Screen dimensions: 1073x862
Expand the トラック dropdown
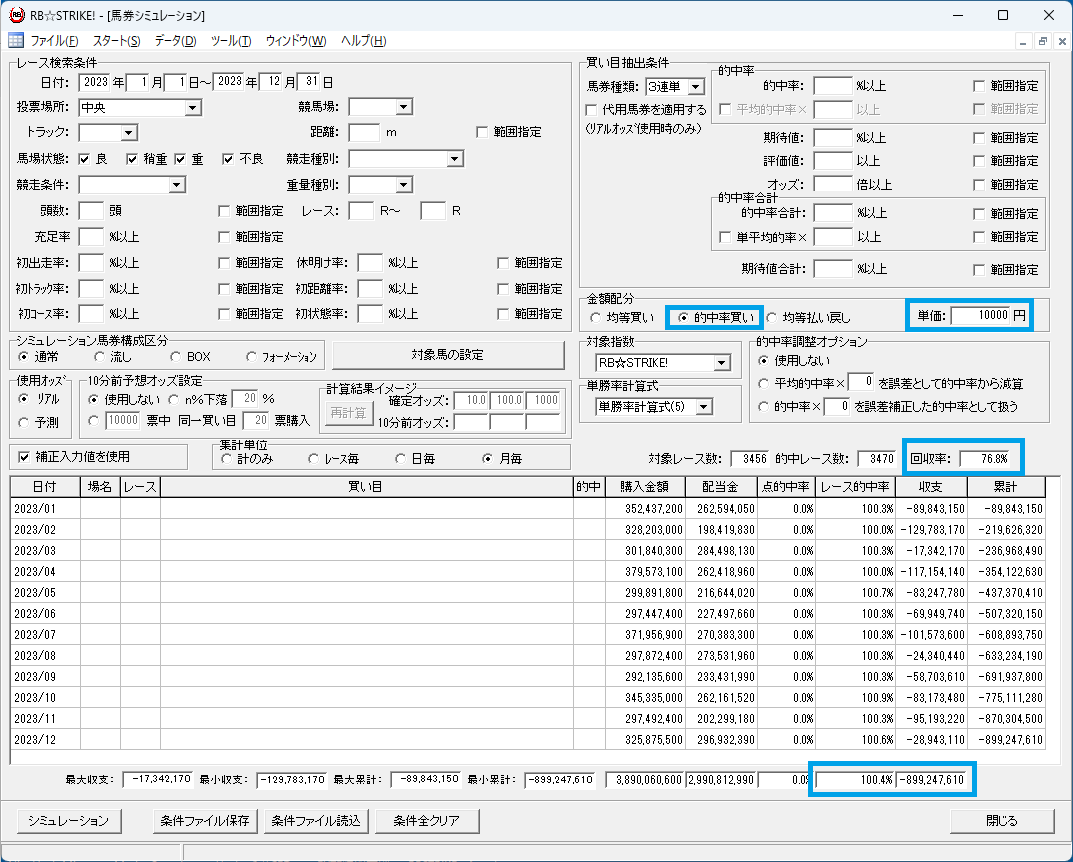click(x=129, y=133)
